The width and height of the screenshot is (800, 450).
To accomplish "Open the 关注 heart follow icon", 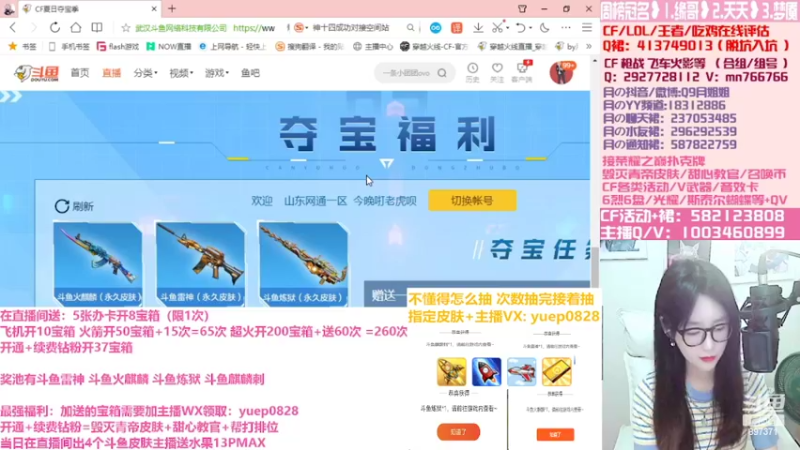I will coord(497,72).
